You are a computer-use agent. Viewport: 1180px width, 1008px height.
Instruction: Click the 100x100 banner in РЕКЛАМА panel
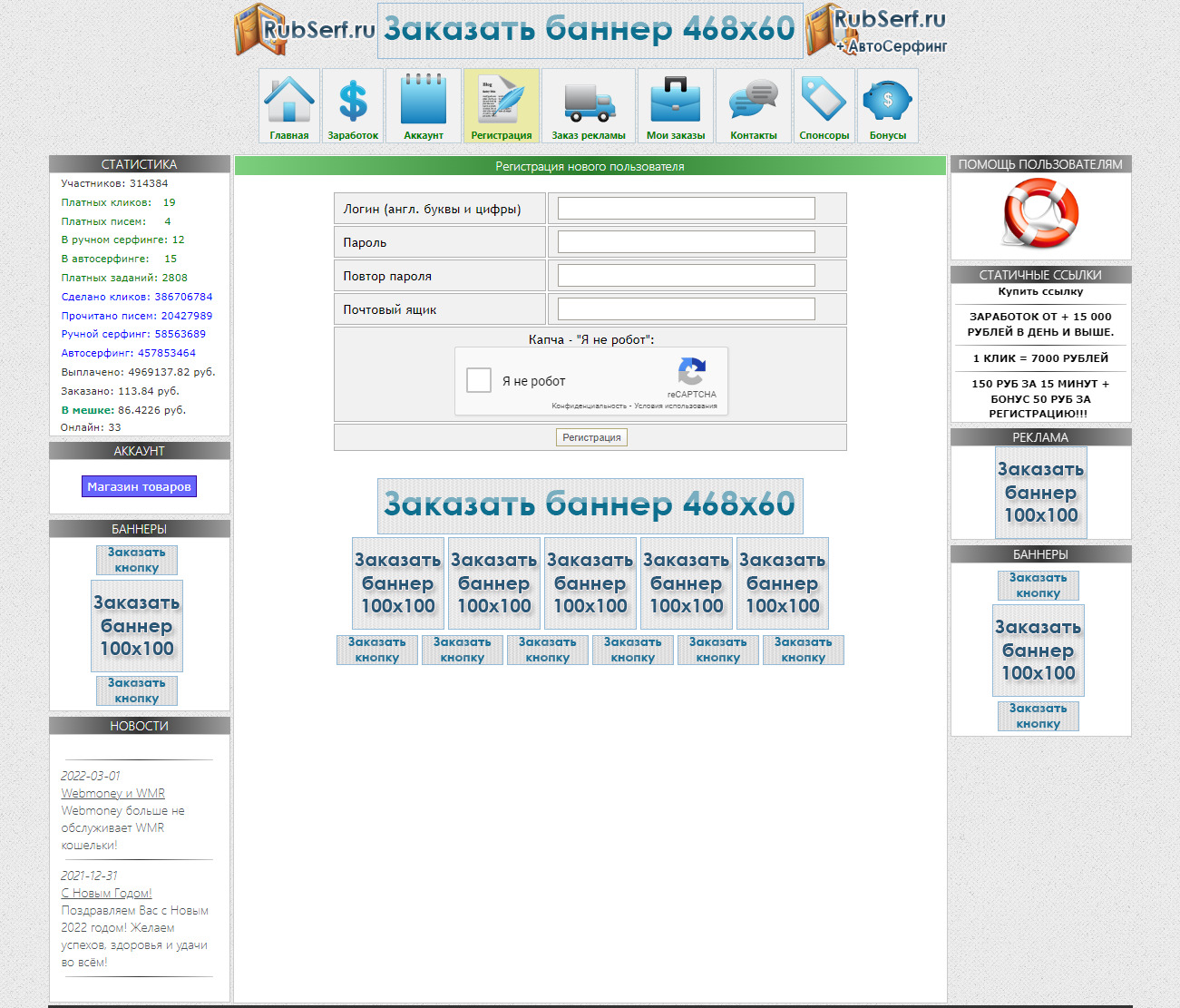point(1041,493)
